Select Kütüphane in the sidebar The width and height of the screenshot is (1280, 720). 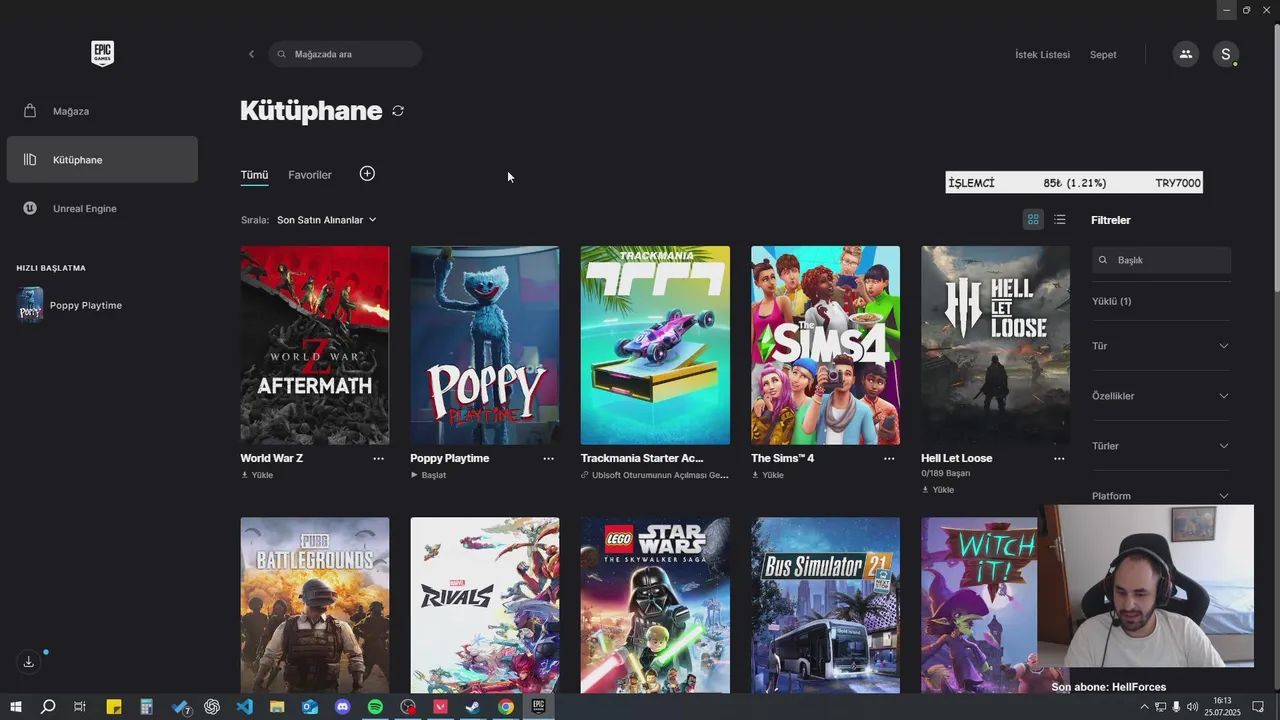pyautogui.click(x=102, y=160)
